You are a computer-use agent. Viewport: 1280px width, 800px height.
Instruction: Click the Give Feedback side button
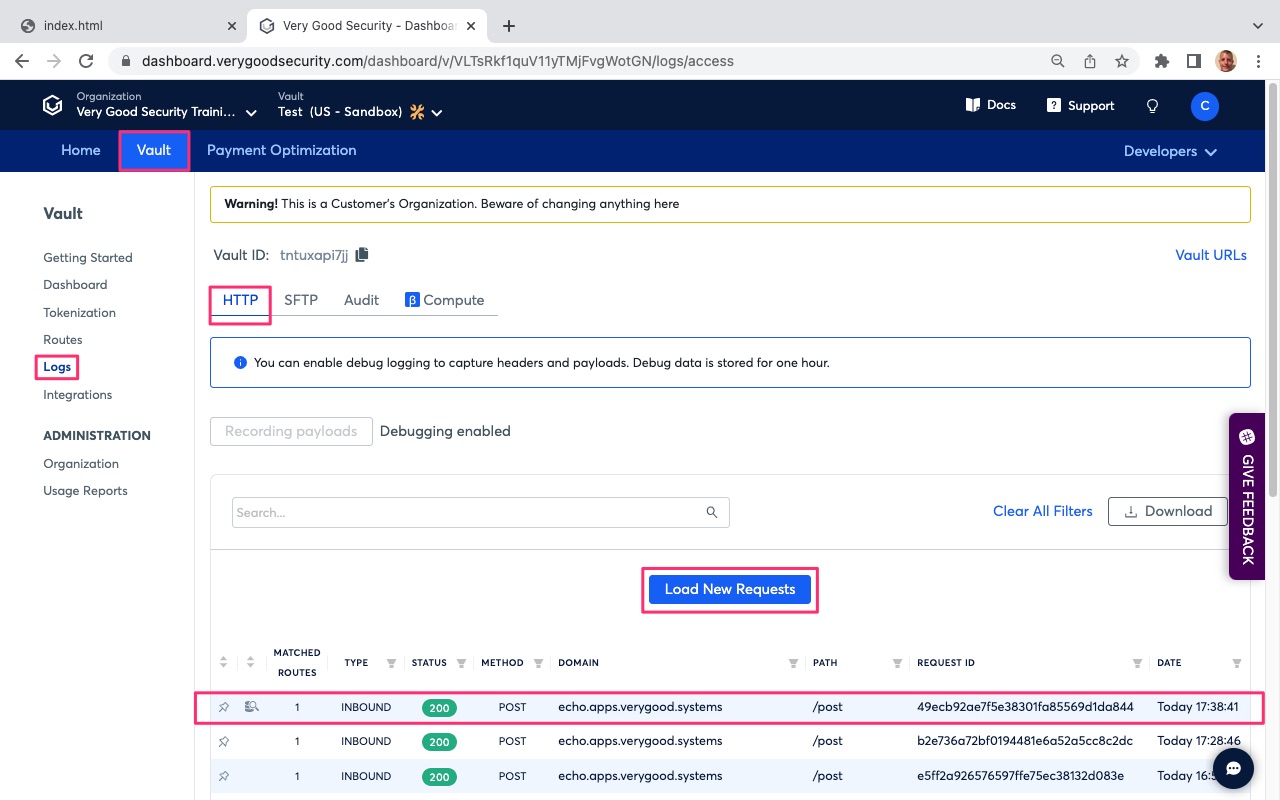click(x=1247, y=496)
